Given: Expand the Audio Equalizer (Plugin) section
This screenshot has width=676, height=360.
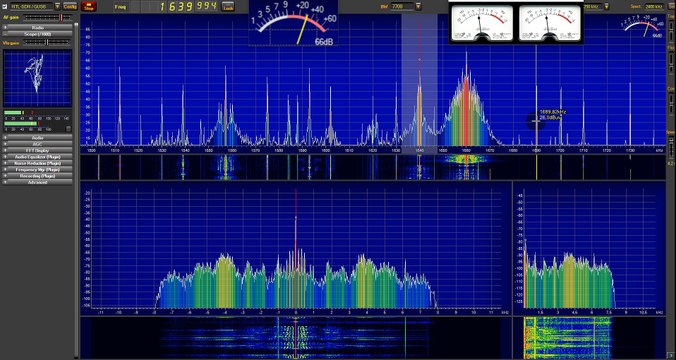Looking at the screenshot, I should (38, 157).
